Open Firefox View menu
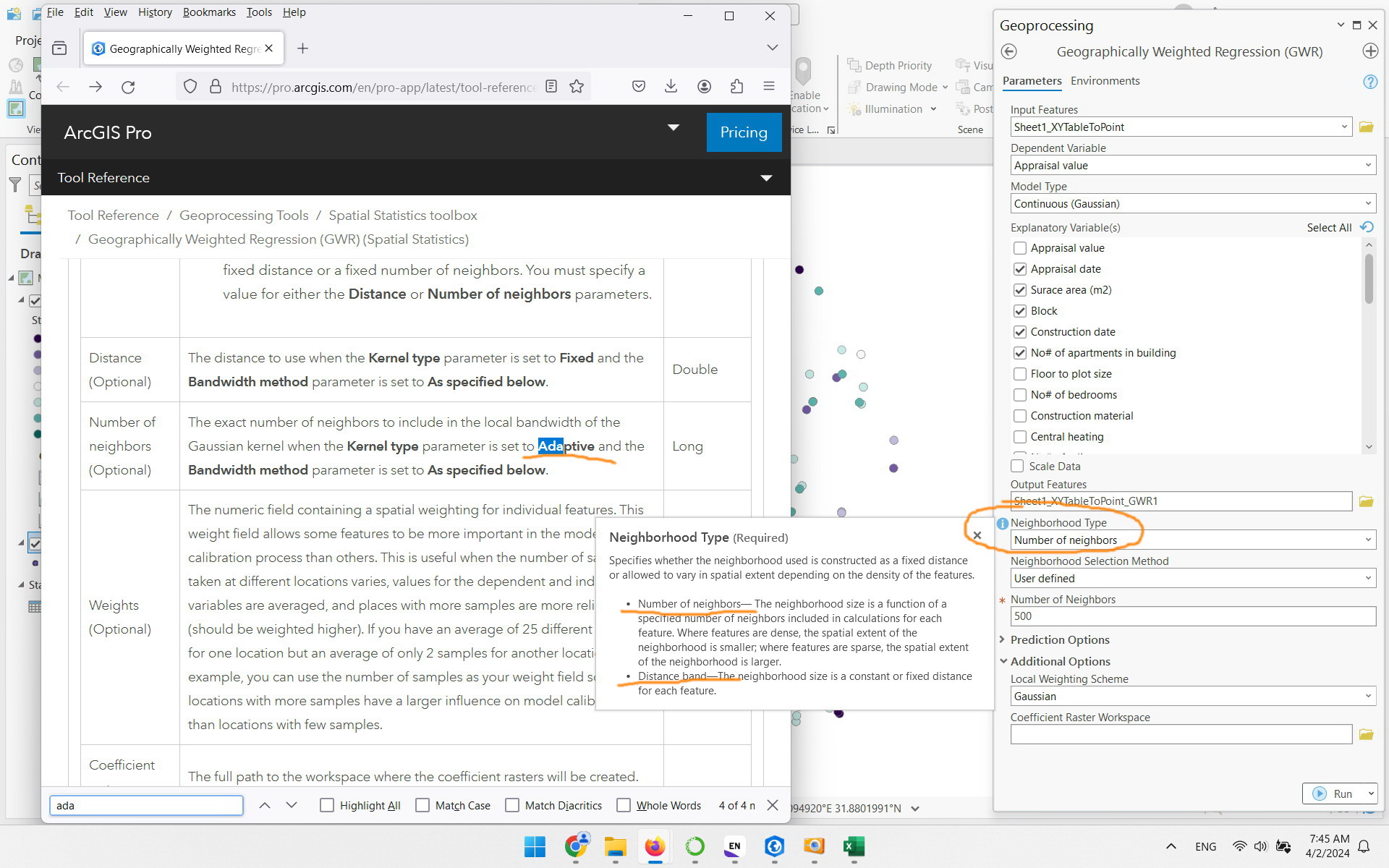 pos(115,12)
